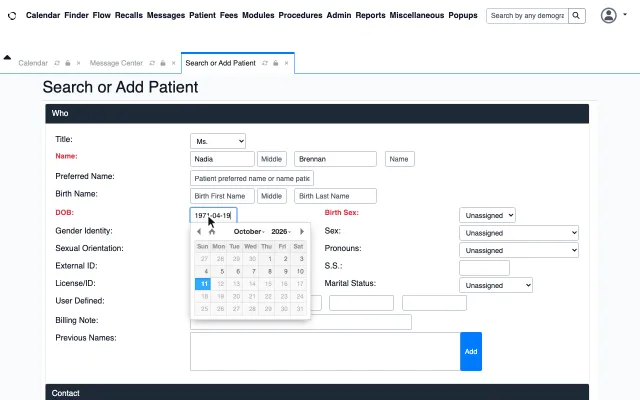Viewport: 640px width, 400px height.
Task: Lock the Search or Add Patient tab
Action: click(276, 63)
